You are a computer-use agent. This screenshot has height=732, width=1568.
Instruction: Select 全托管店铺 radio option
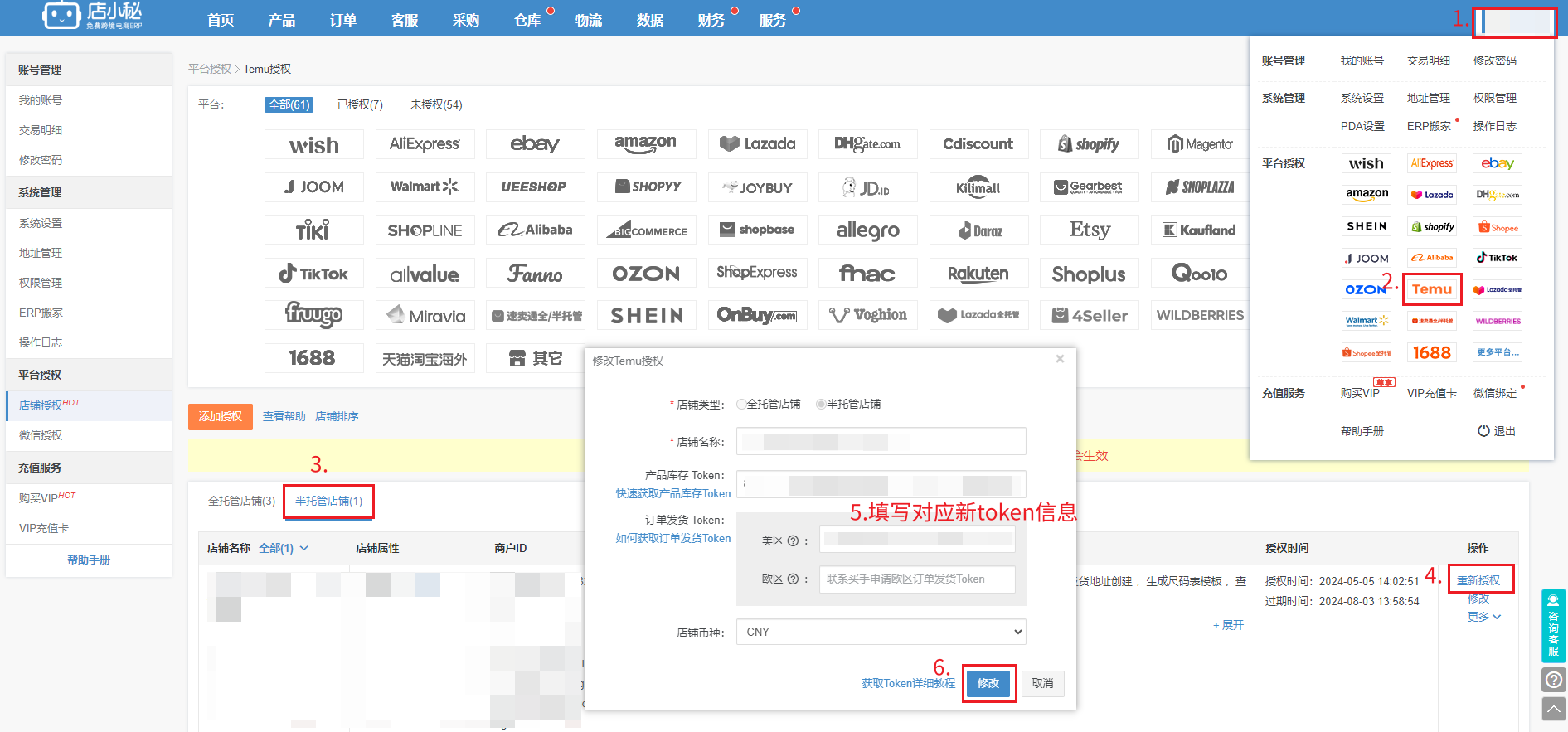(741, 405)
